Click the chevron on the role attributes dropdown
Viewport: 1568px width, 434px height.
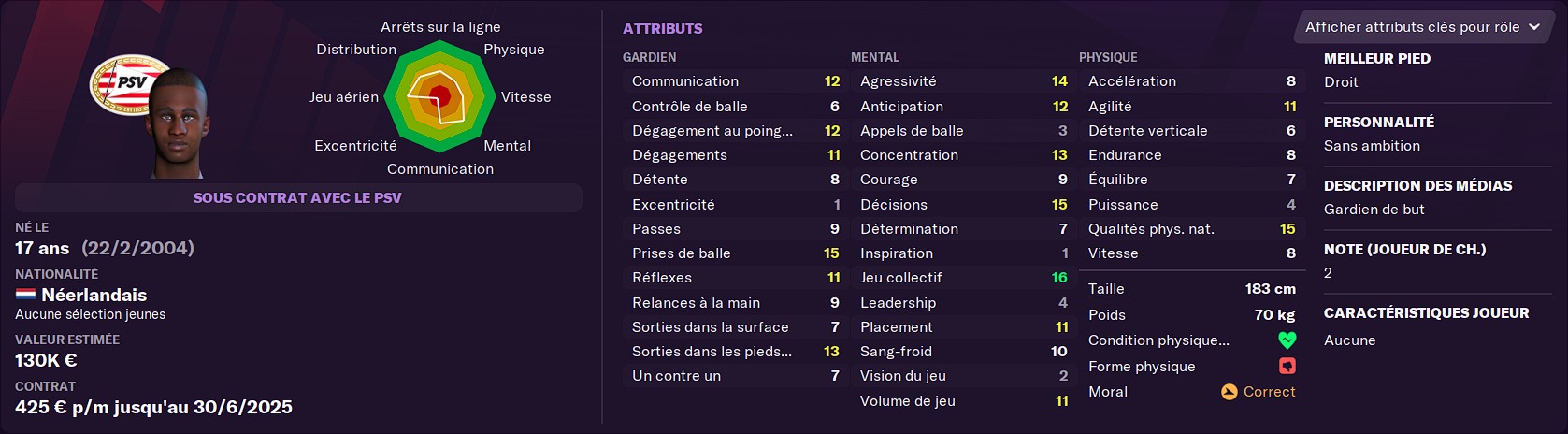click(1534, 27)
